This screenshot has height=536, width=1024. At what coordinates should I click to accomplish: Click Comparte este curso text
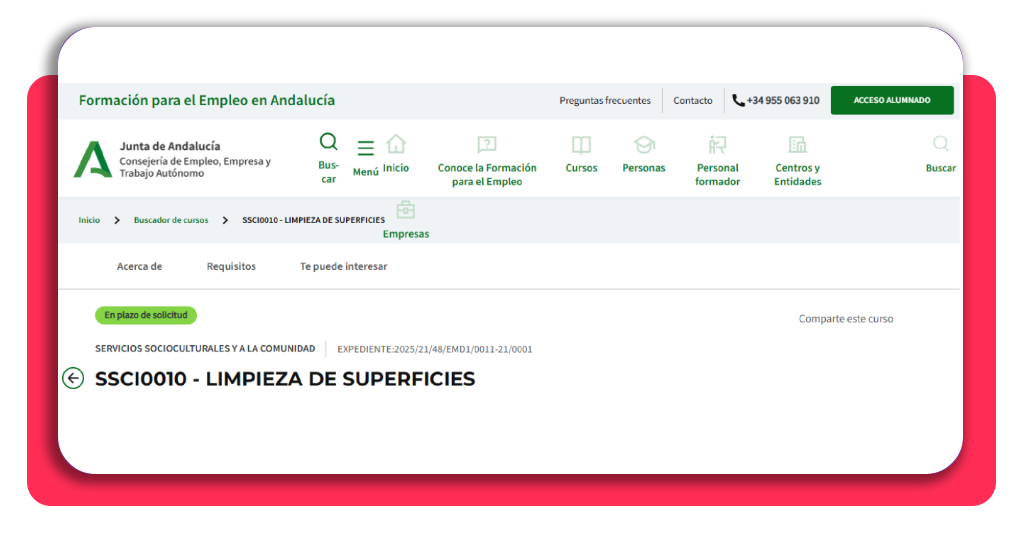coord(846,319)
